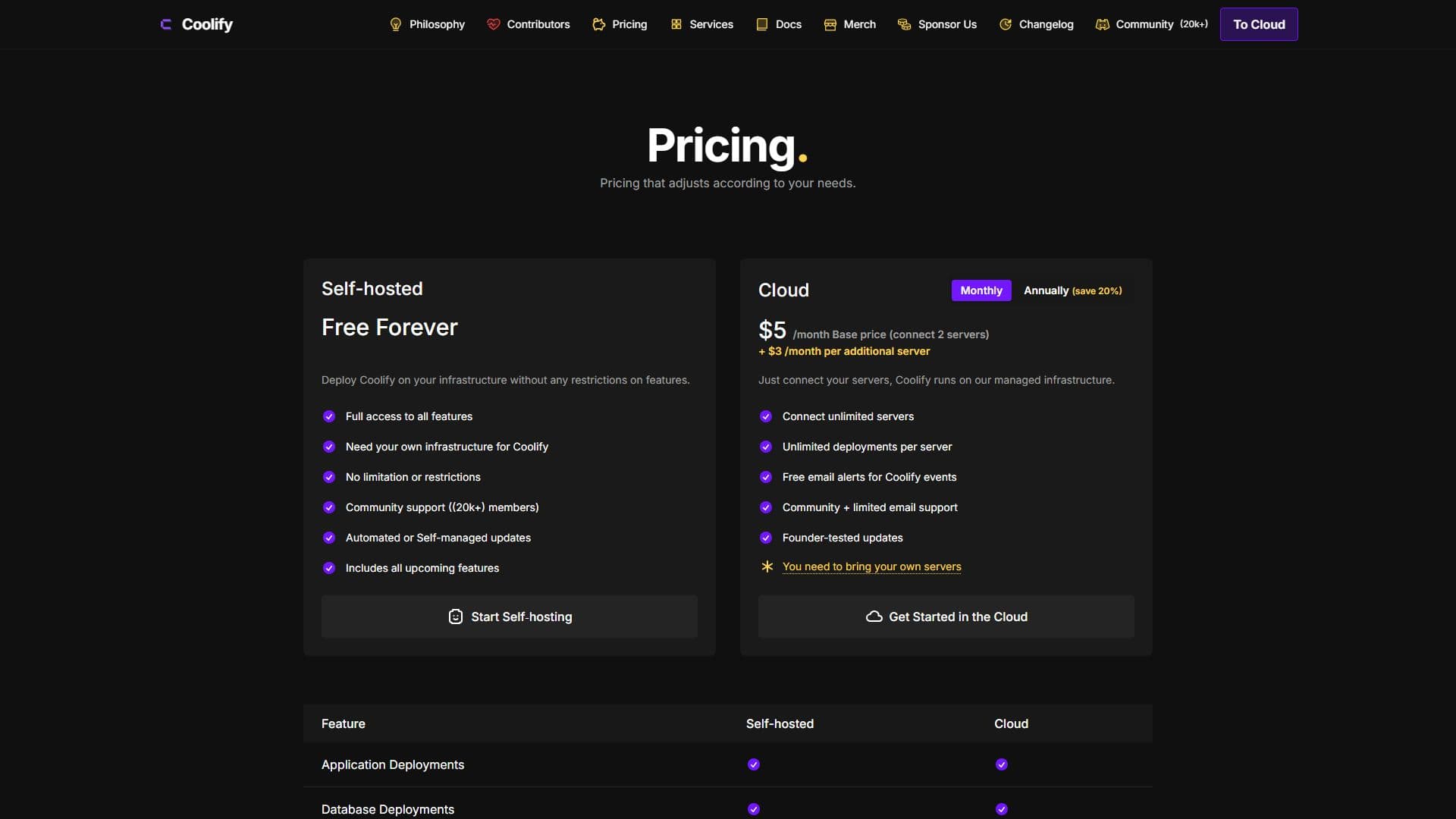This screenshot has width=1456, height=819.
Task: Open the Community (20k+) nav link
Action: pyautogui.click(x=1152, y=24)
